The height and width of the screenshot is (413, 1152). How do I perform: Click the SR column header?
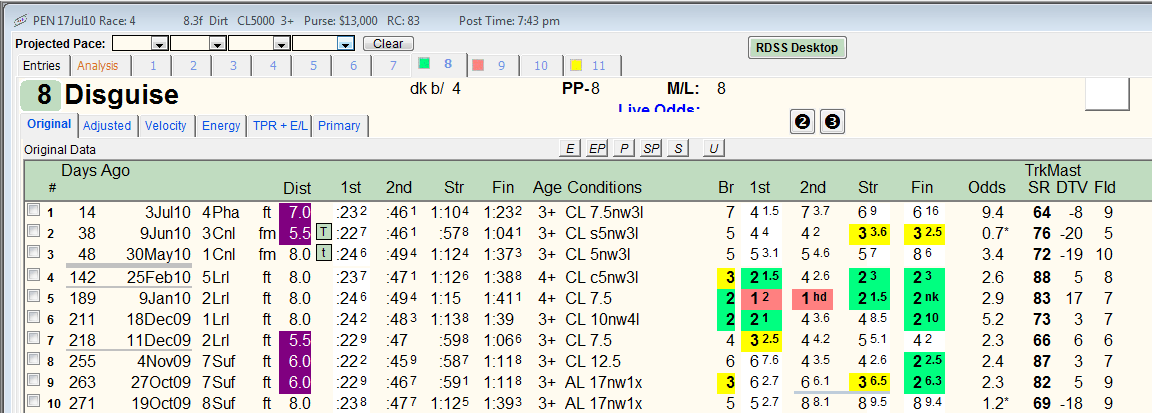1037,187
